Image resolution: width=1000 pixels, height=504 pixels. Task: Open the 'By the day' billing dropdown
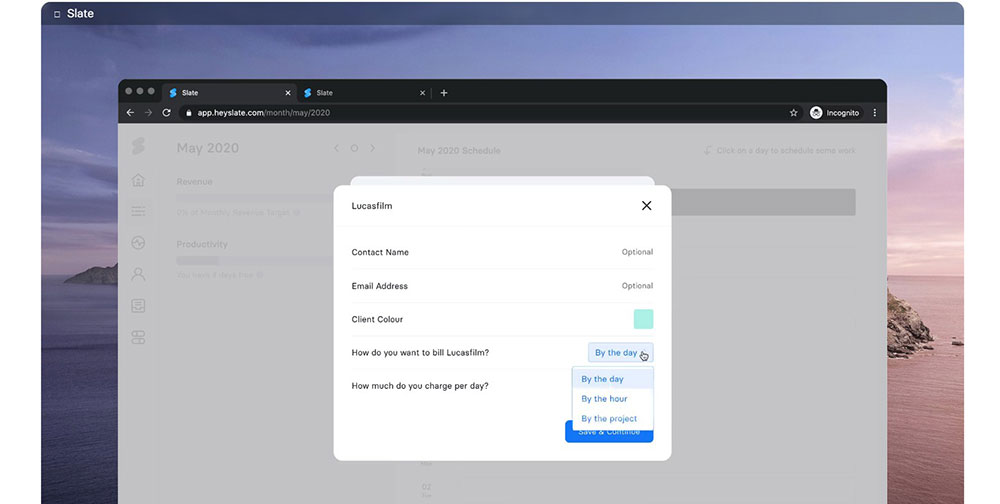click(621, 353)
